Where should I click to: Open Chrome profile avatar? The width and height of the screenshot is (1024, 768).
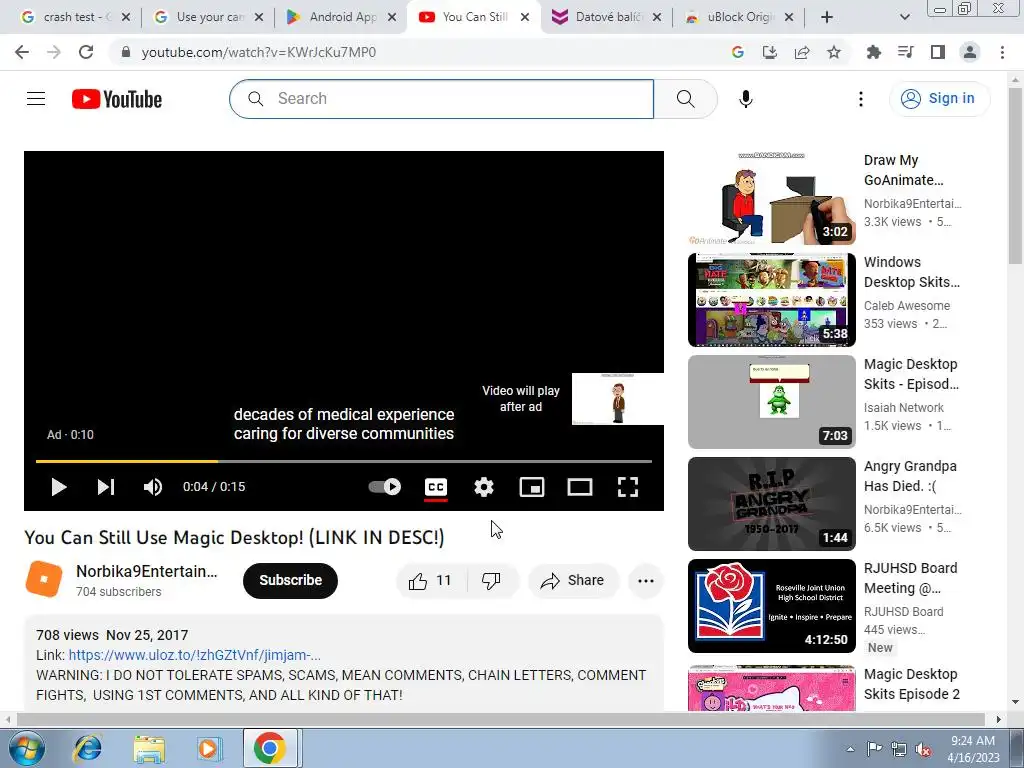(970, 52)
